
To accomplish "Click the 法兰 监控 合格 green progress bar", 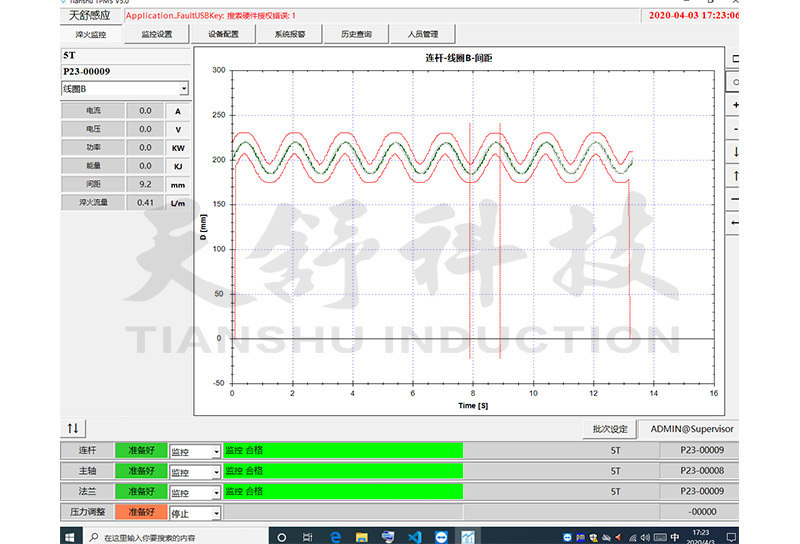I will tap(343, 491).
